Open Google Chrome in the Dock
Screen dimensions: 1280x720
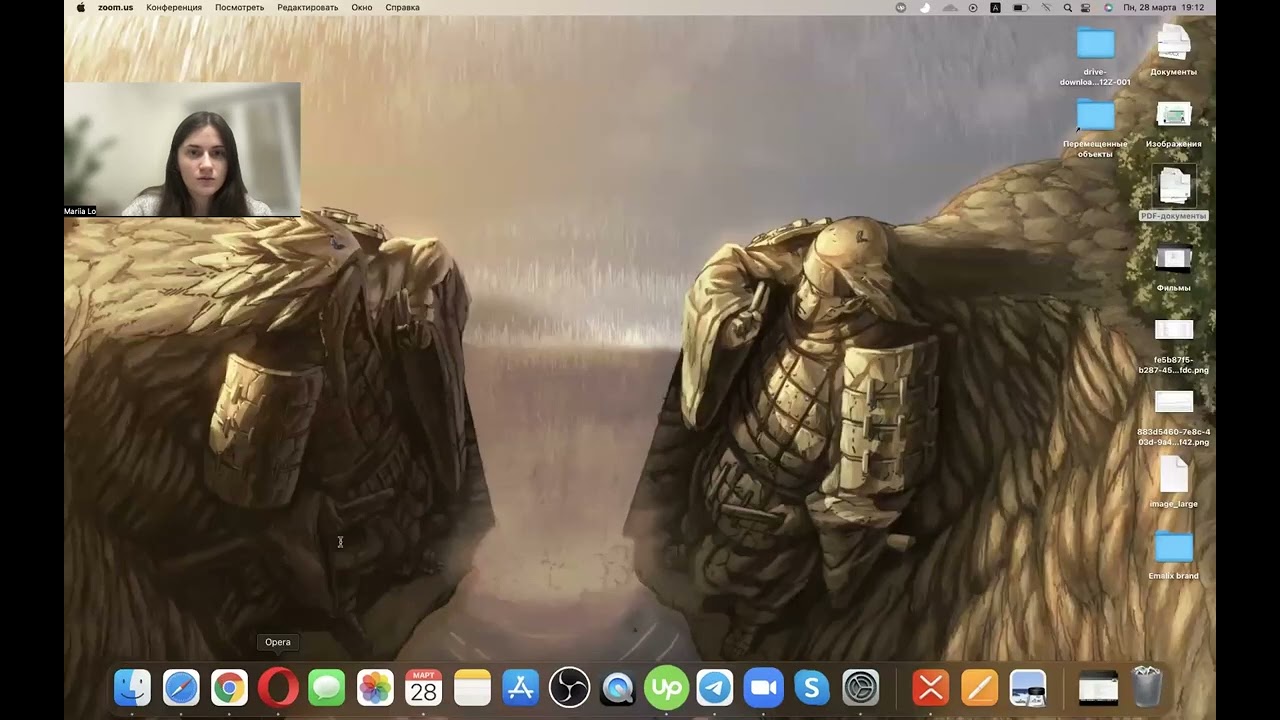[229, 688]
